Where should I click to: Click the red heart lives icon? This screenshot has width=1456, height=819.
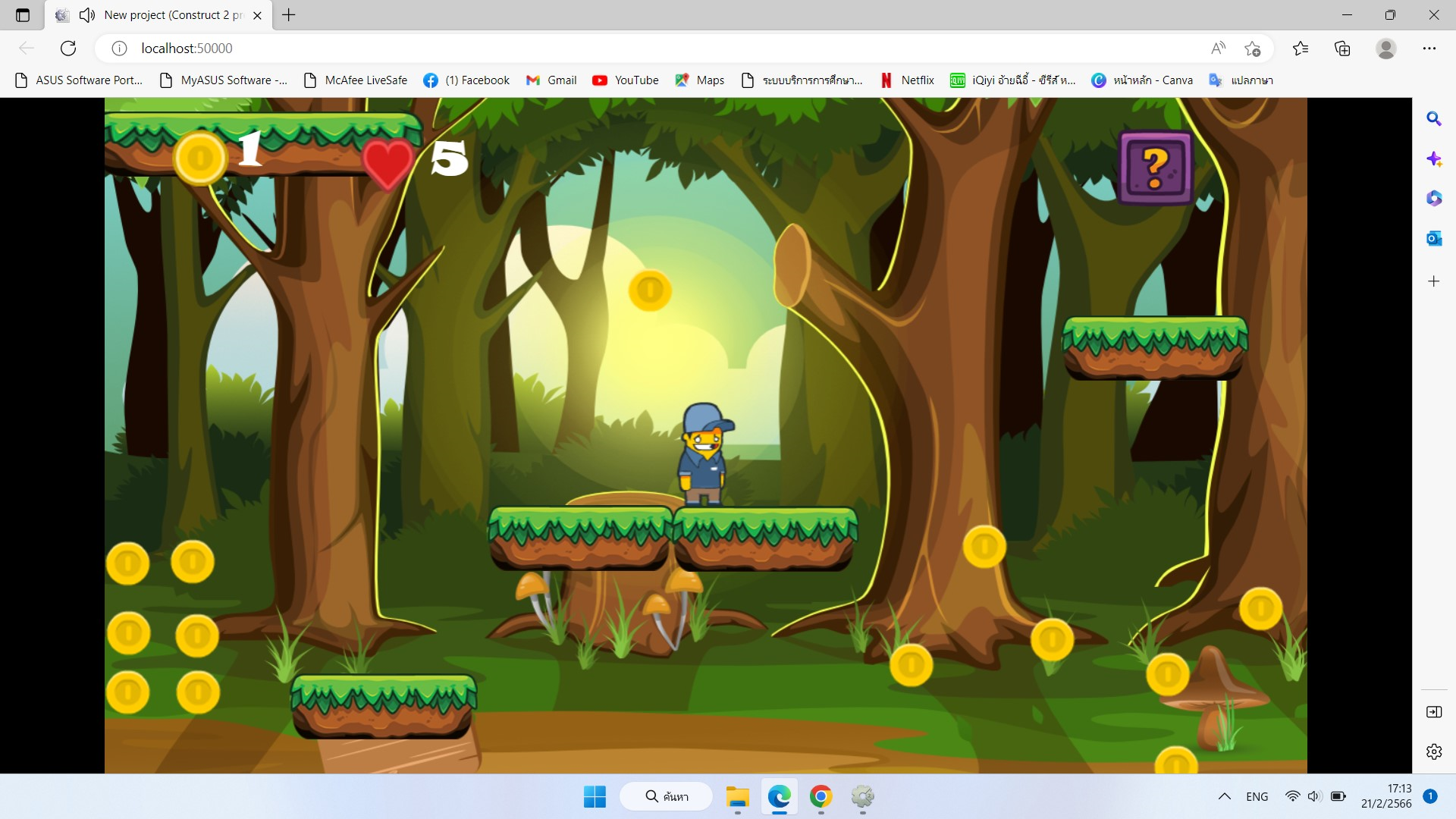coord(388,163)
